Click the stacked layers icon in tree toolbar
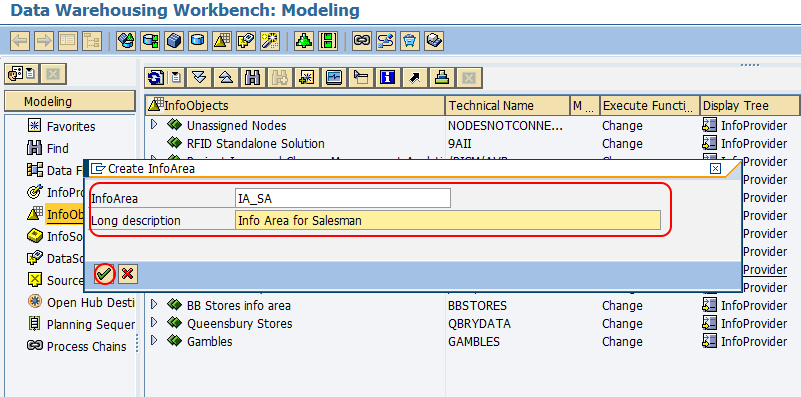Viewport: 801px width, 397px height. pyautogui.click(x=442, y=78)
